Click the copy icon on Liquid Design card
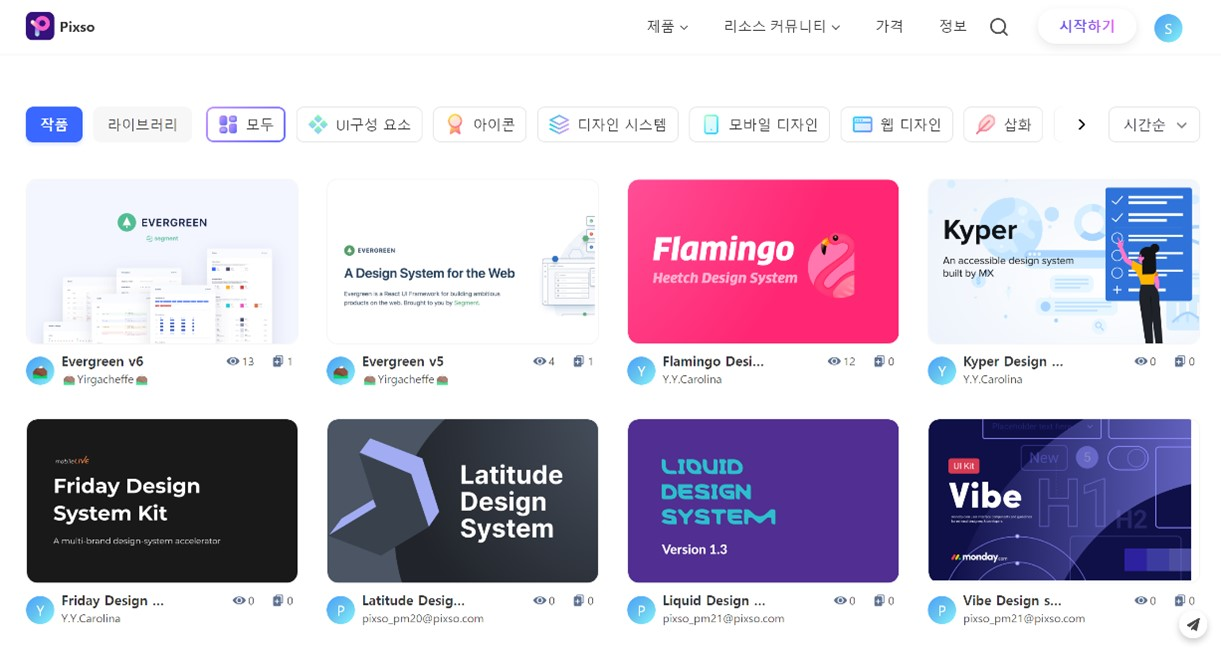 (x=879, y=601)
